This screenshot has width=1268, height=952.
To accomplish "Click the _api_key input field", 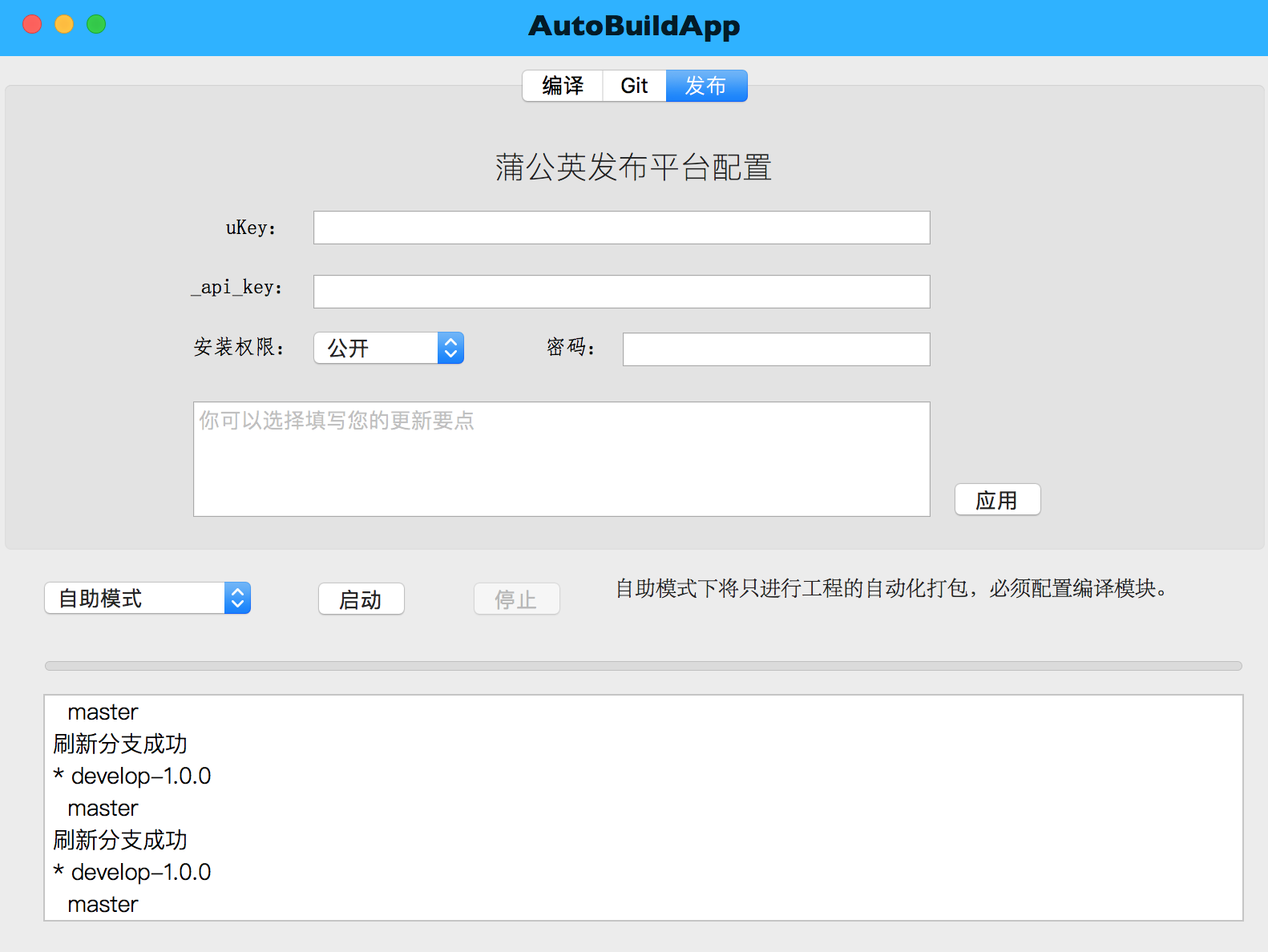I will tap(621, 292).
